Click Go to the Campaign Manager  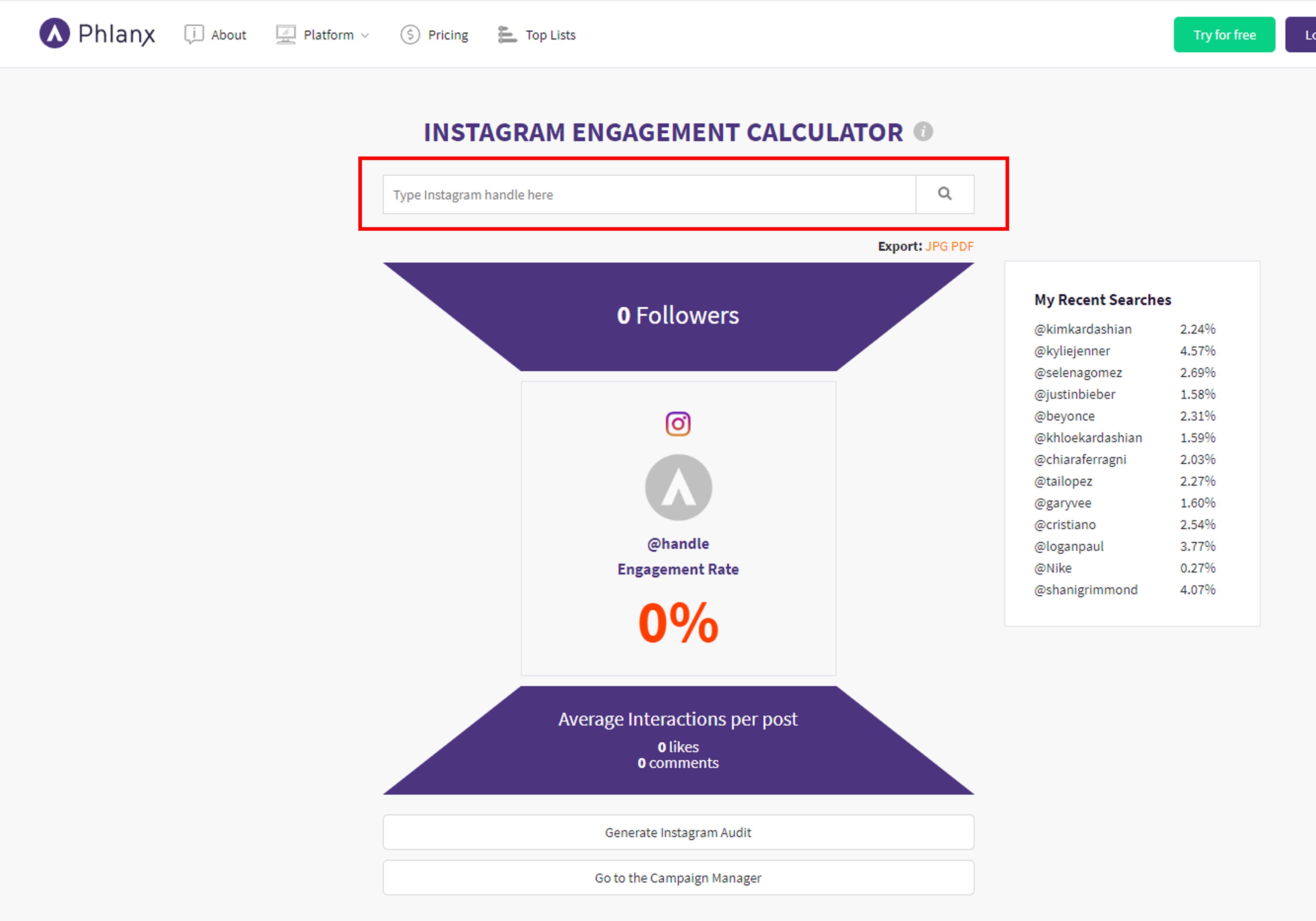[x=678, y=877]
